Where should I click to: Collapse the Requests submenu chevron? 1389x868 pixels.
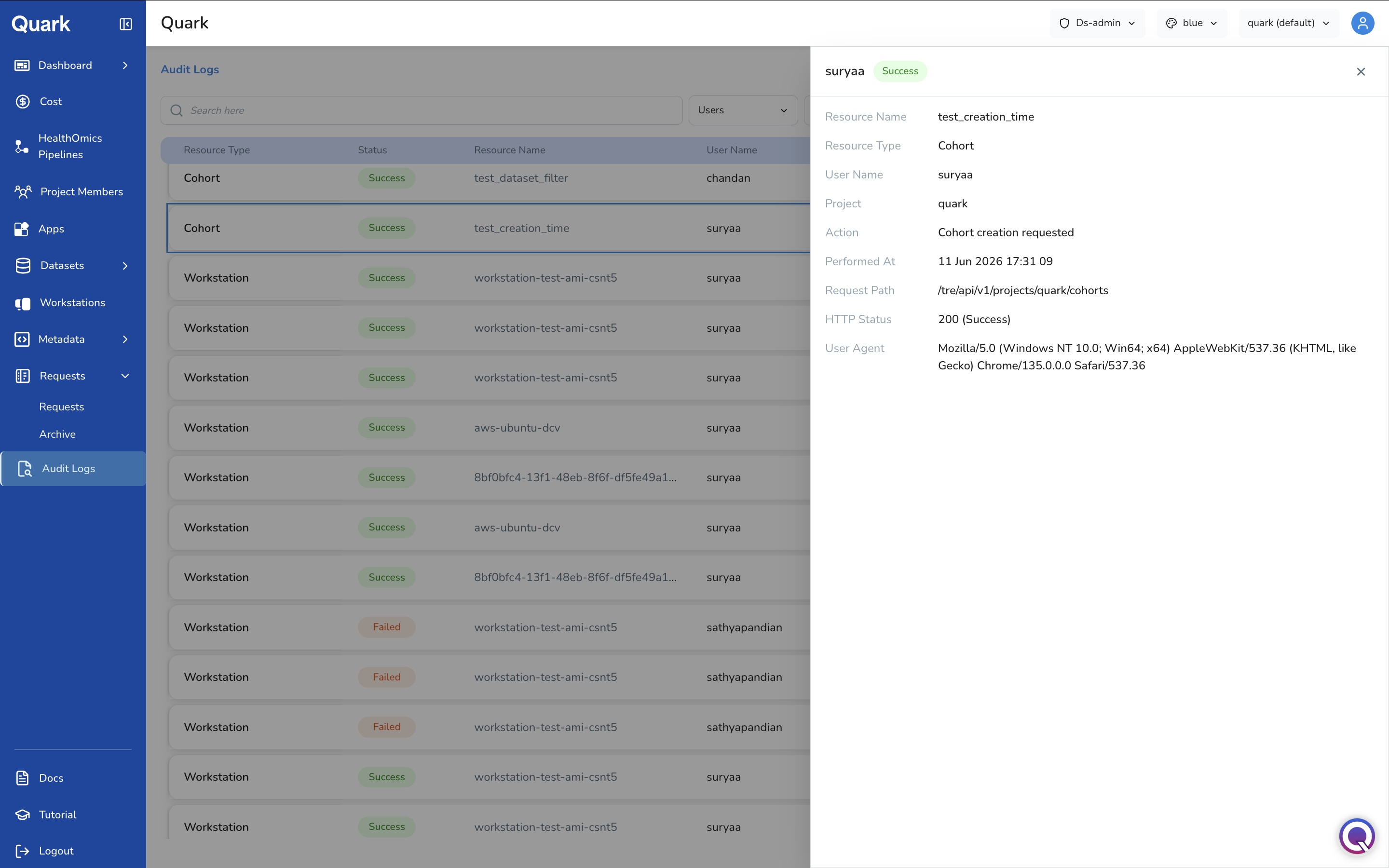(125, 376)
